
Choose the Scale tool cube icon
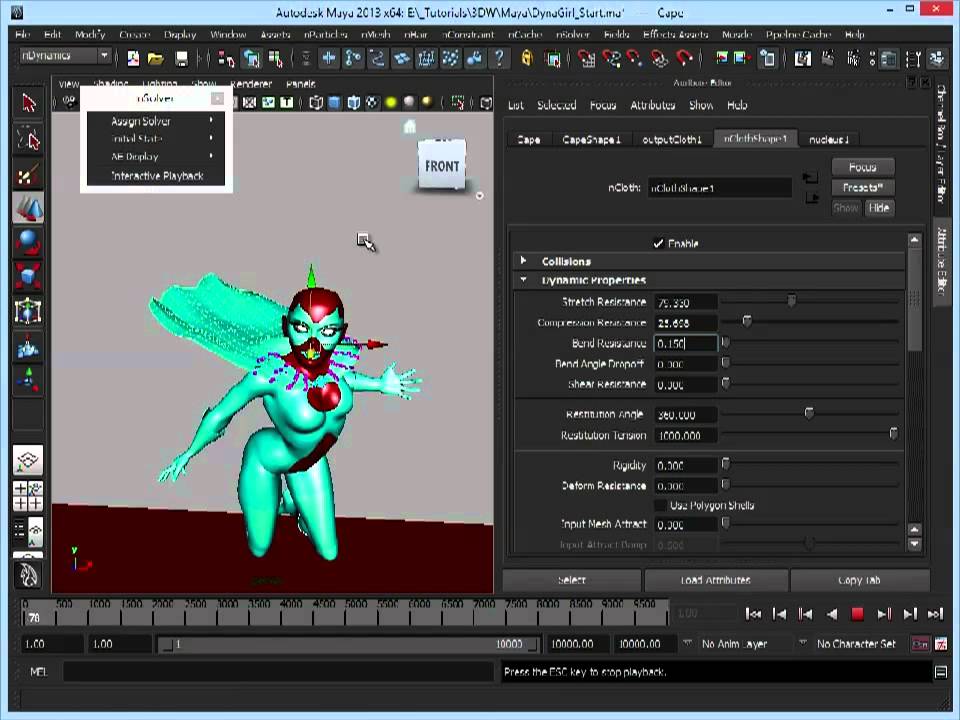click(x=28, y=277)
